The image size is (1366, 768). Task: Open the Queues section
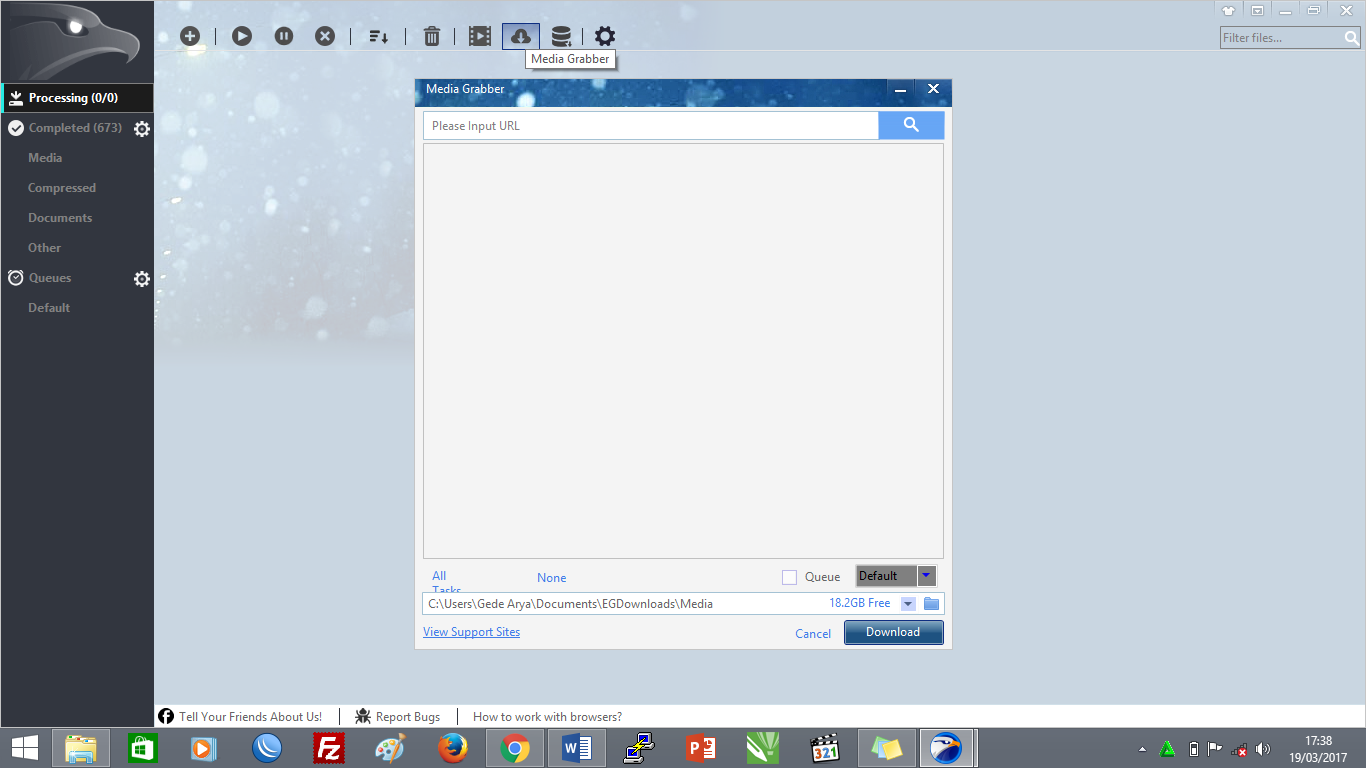50,278
